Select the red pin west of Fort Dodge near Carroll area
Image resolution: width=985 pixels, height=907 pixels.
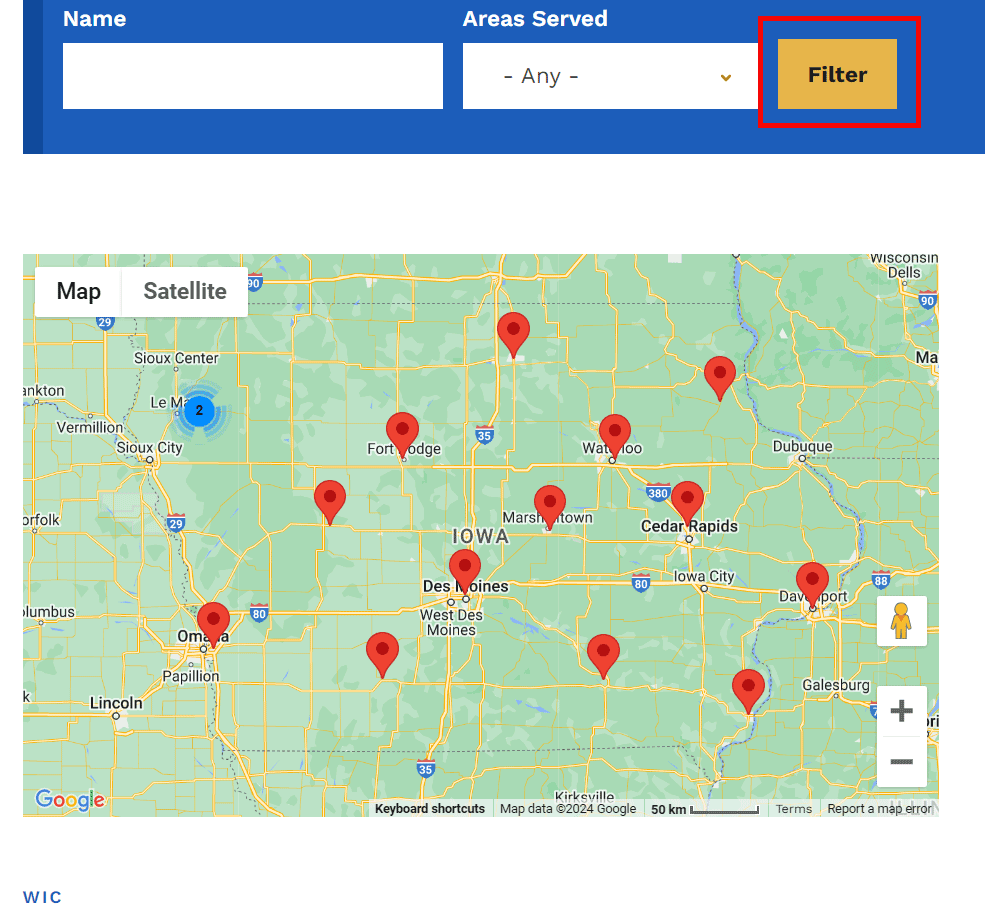(330, 503)
